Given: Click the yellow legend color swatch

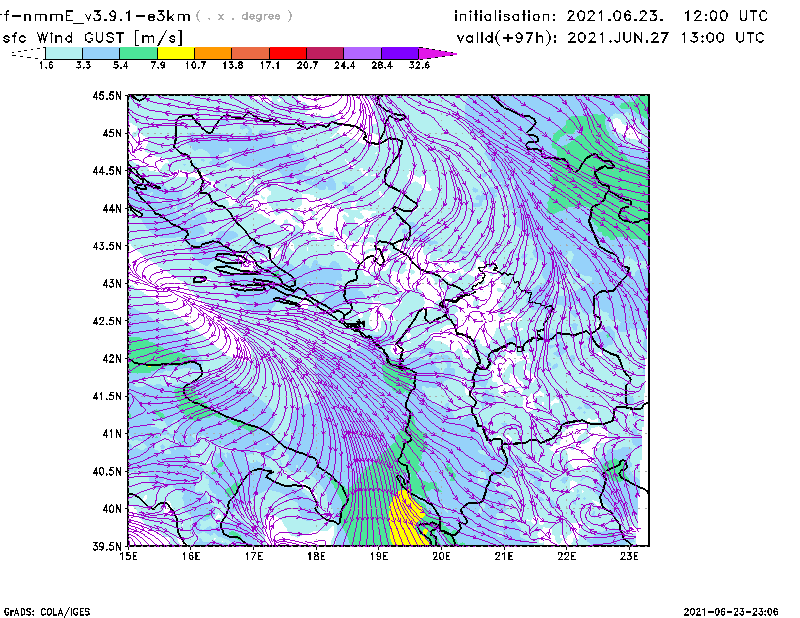Looking at the screenshot, I should (x=176, y=53).
